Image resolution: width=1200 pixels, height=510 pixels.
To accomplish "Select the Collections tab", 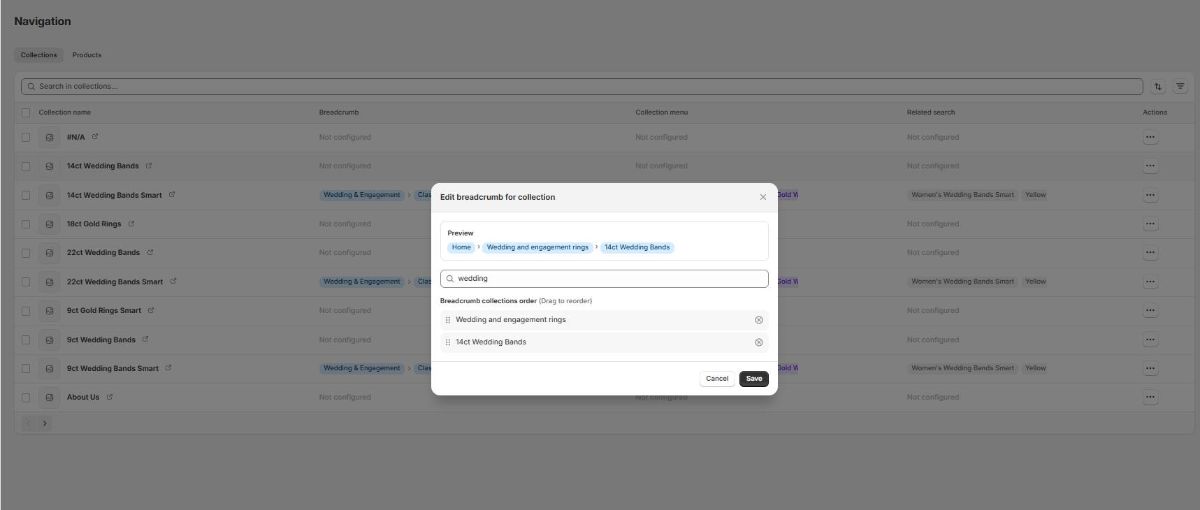I will pos(39,55).
